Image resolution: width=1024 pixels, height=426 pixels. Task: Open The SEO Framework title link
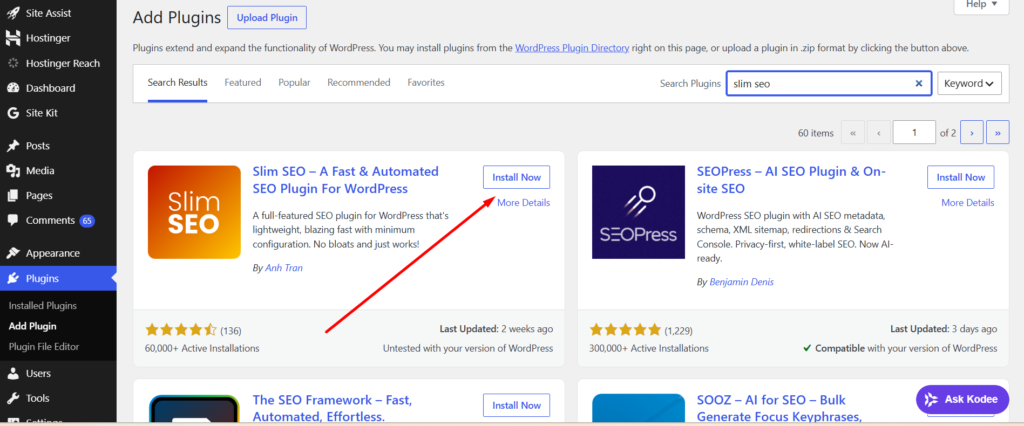click(332, 407)
